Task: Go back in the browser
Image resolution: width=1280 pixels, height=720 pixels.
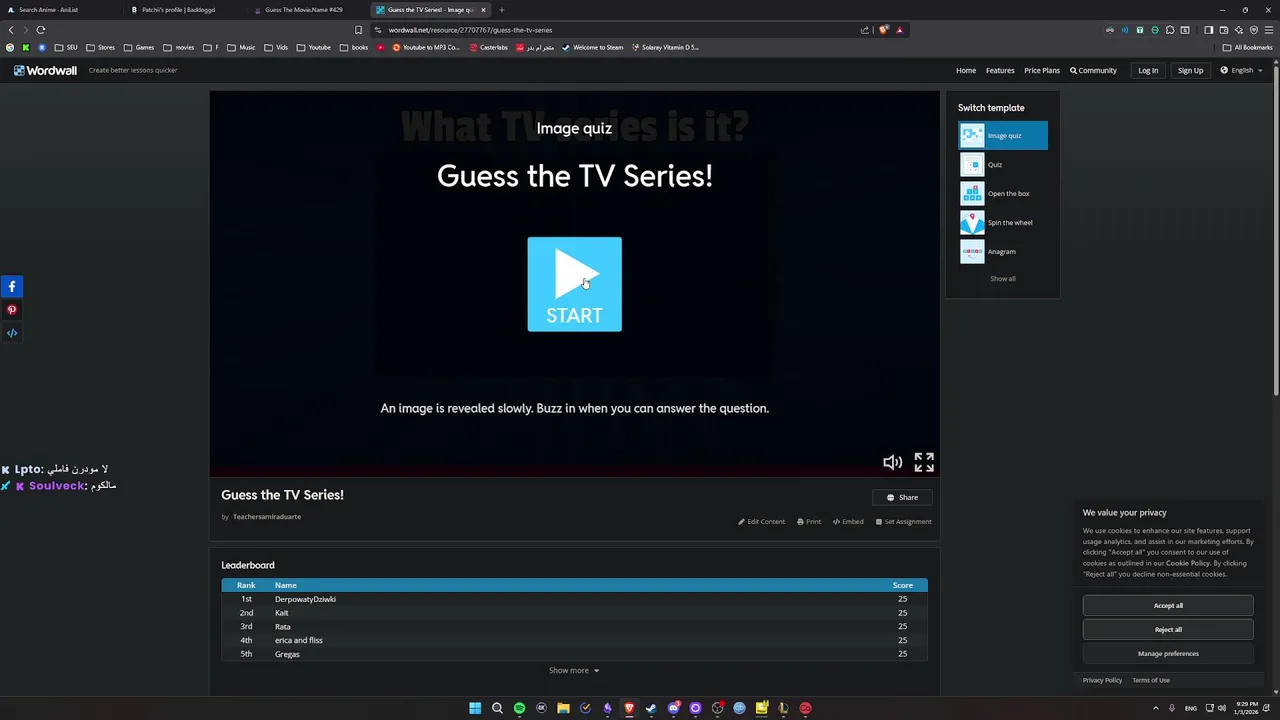Action: tap(11, 30)
